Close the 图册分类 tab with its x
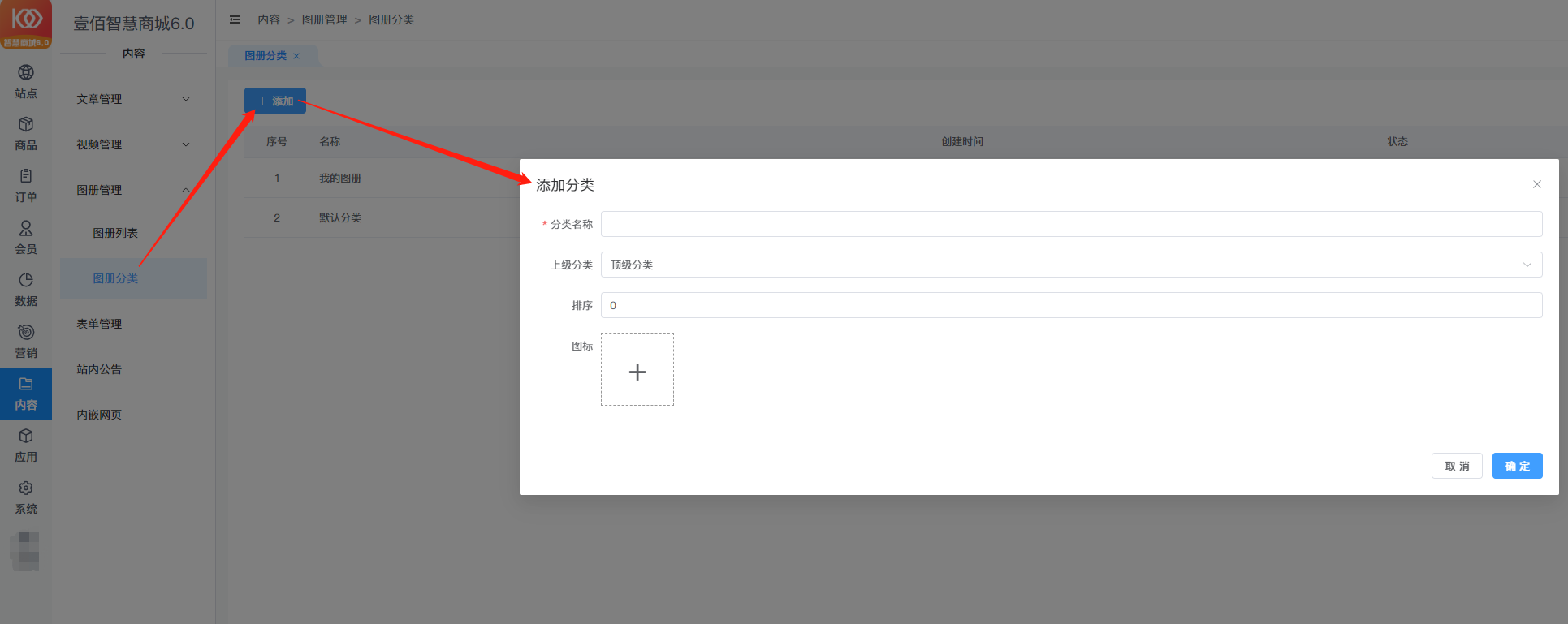The width and height of the screenshot is (1568, 624). pos(296,56)
